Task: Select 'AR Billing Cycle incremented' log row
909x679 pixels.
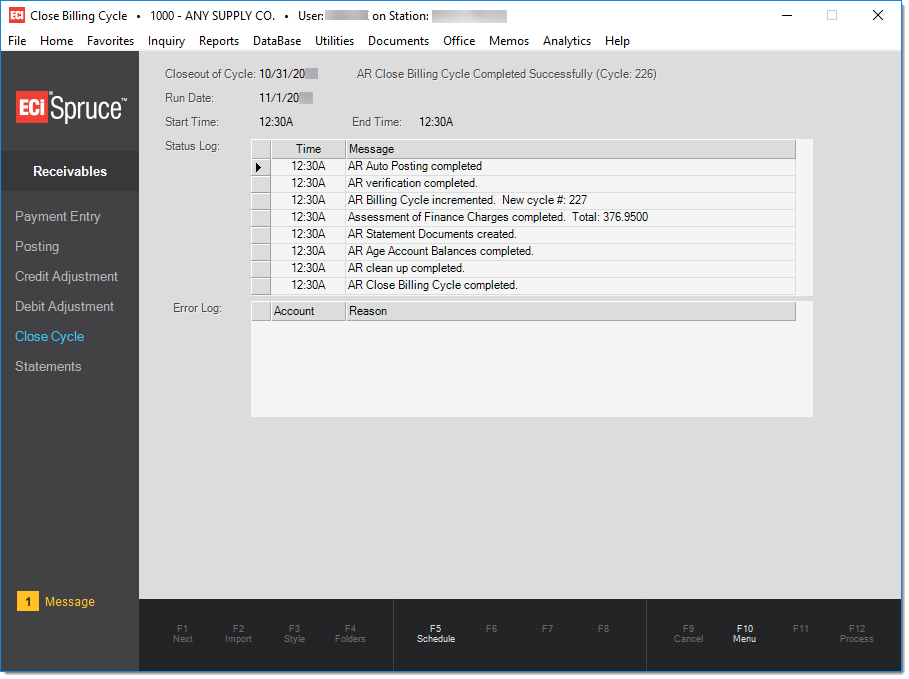Action: pos(523,200)
